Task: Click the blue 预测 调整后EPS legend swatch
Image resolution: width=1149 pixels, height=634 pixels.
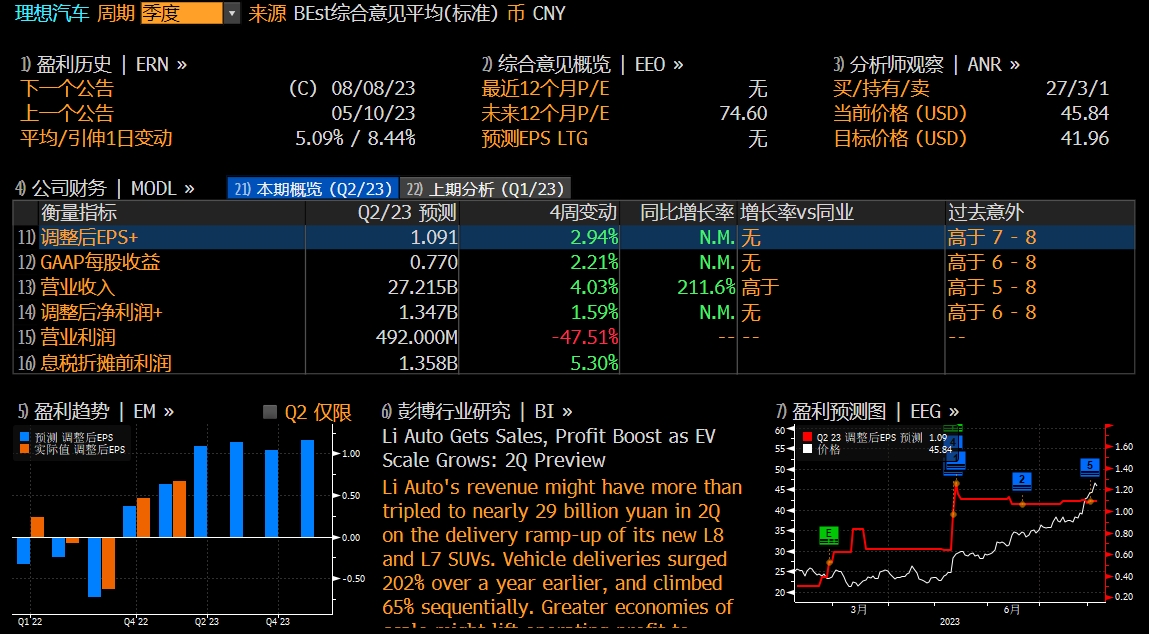Action: click(x=26, y=437)
